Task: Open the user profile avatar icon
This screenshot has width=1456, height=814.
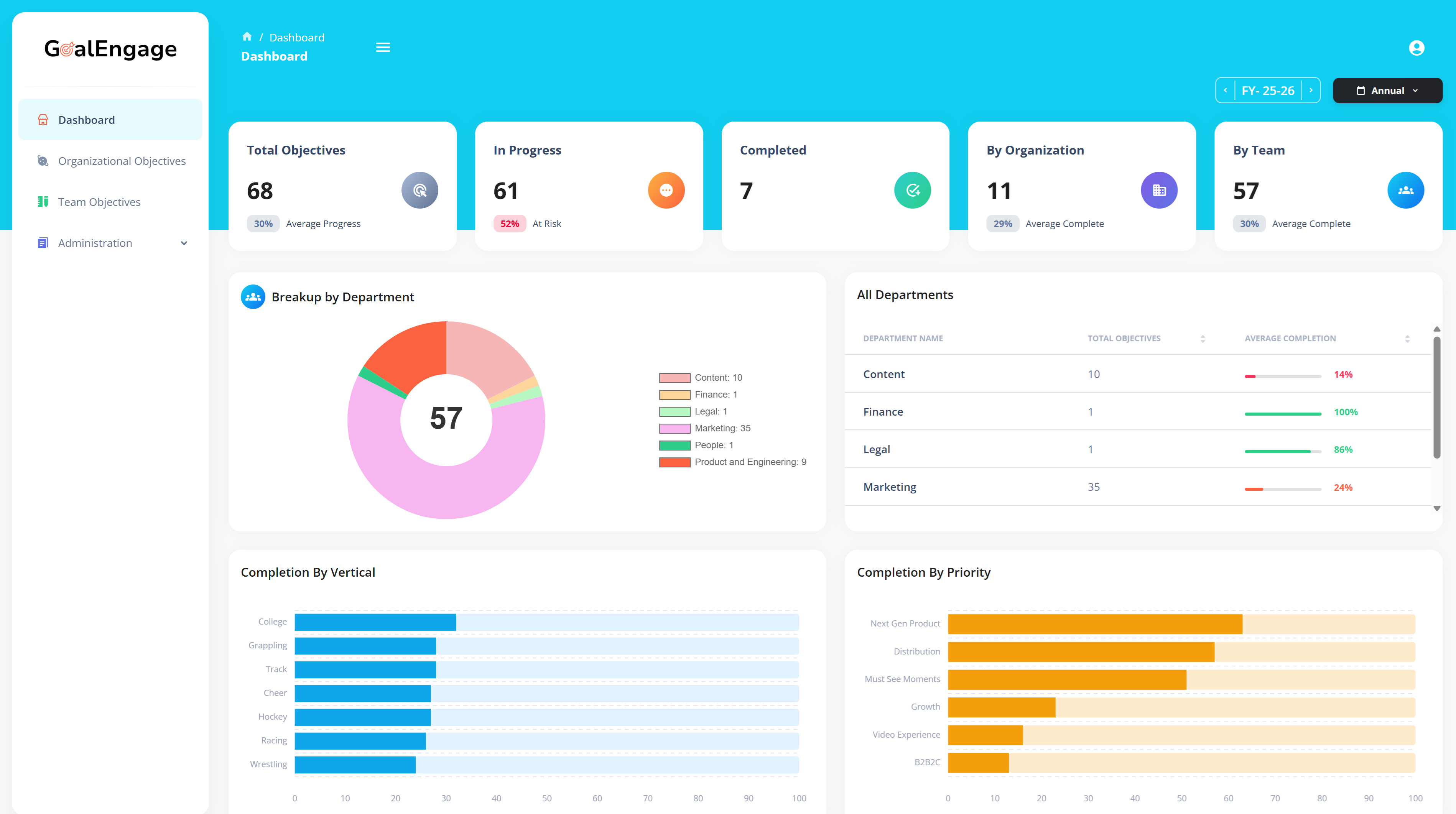Action: click(1416, 48)
